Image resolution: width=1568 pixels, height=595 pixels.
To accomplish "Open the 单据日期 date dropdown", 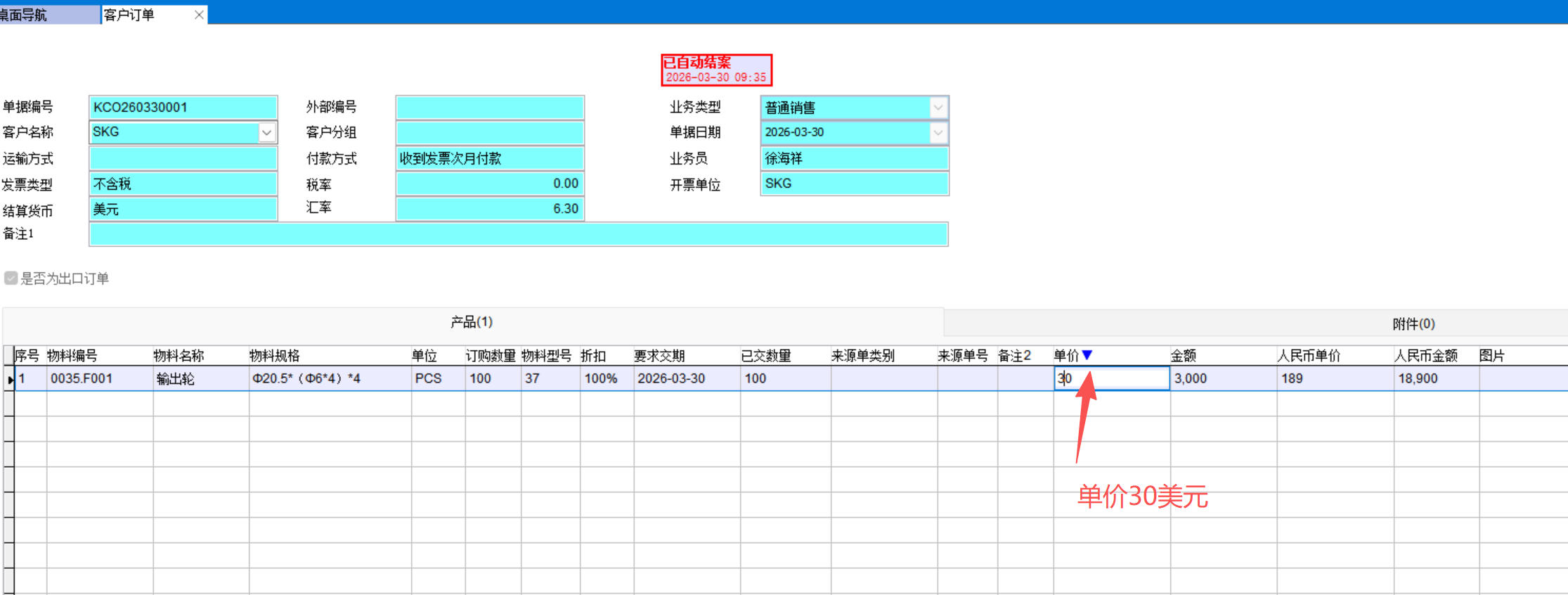I will 938,132.
